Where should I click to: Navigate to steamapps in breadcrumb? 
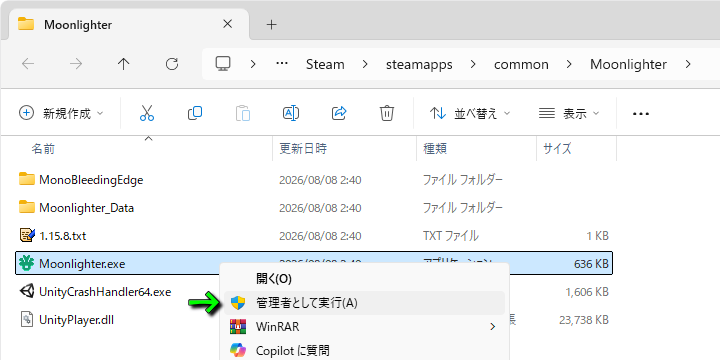(419, 64)
